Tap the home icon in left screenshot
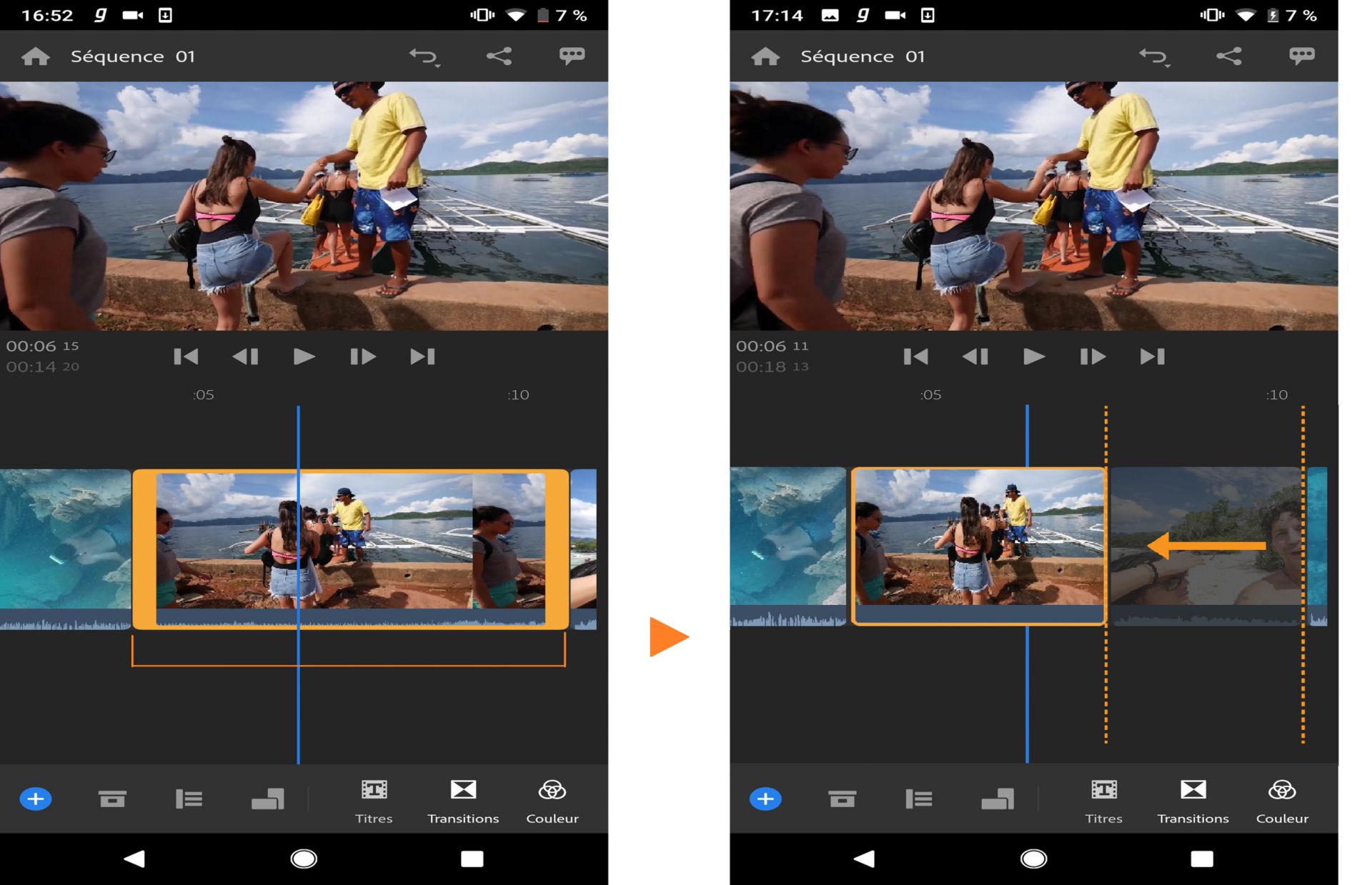The image size is (1372, 885). point(36,56)
